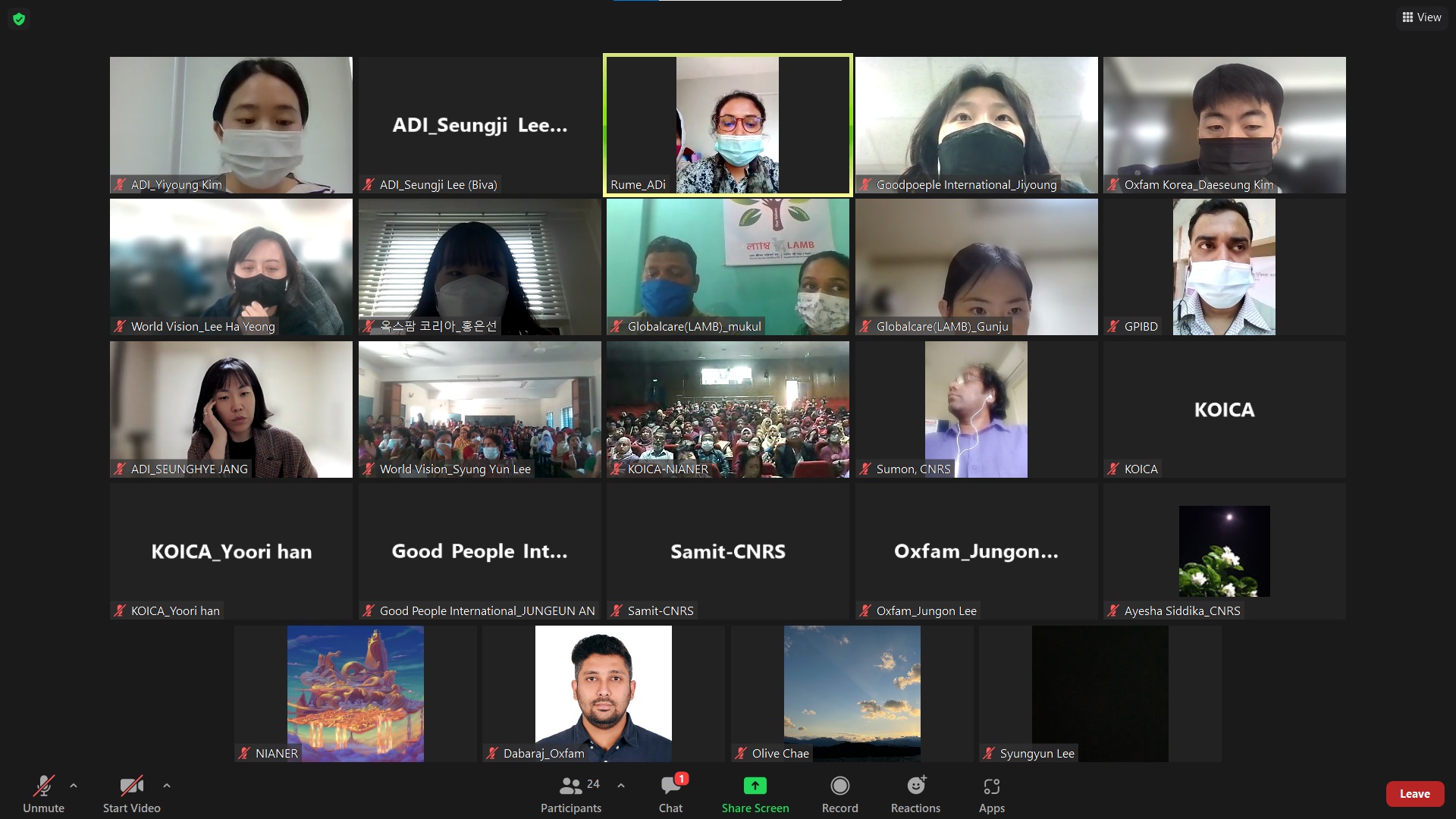Click the Samit-CNRS participant tile
Screen dimensions: 1456x819
pos(727,551)
